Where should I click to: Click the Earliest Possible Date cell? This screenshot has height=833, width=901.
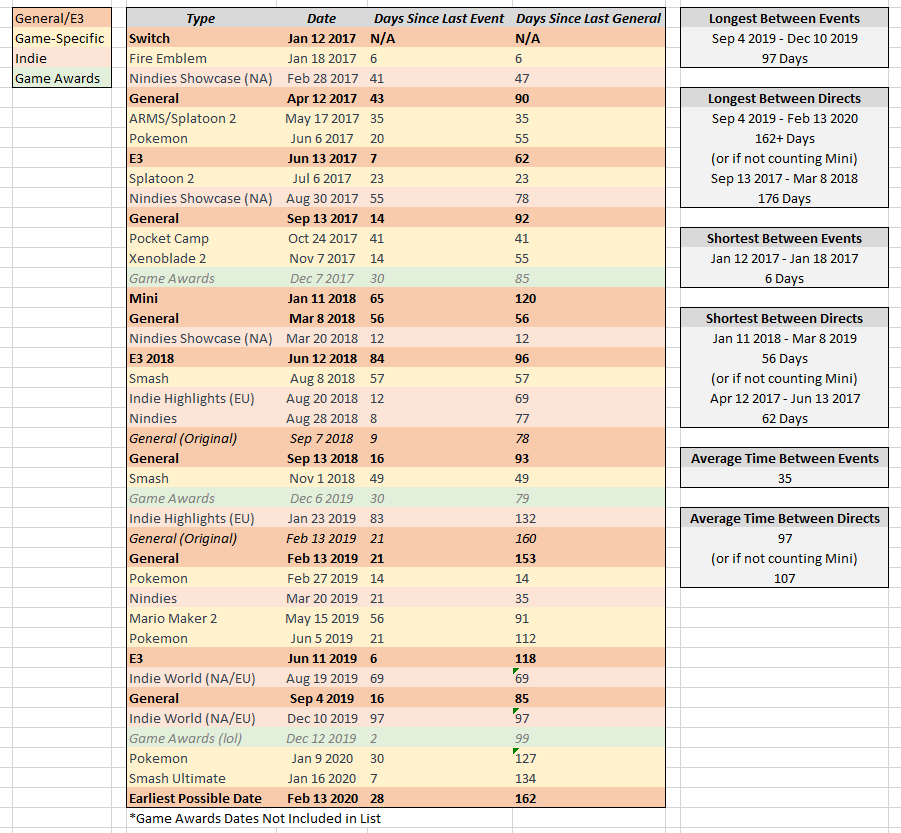click(195, 798)
